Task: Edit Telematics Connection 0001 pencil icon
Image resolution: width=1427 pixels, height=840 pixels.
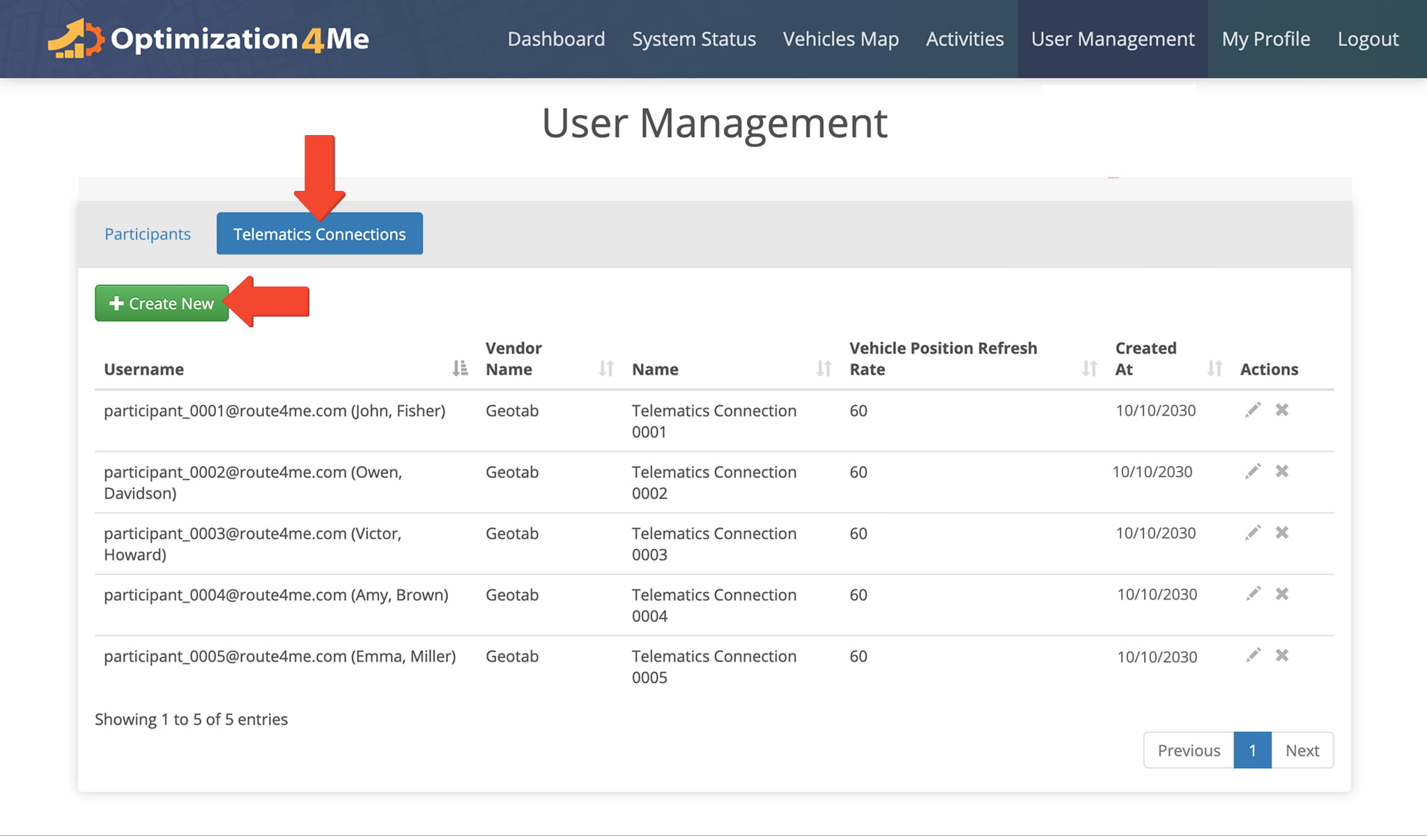Action: [x=1253, y=410]
